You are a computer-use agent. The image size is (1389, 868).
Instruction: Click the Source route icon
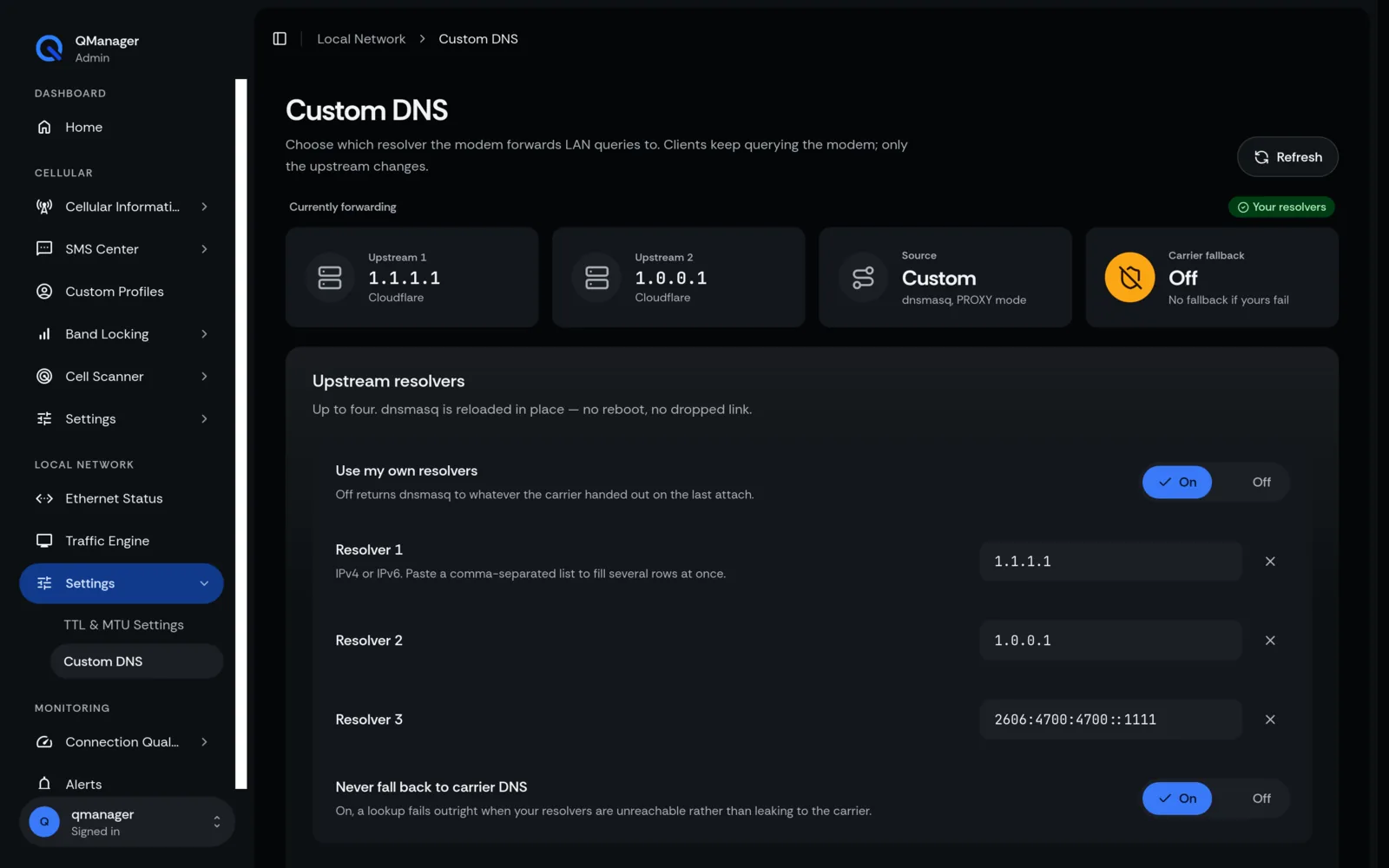pyautogui.click(x=863, y=278)
